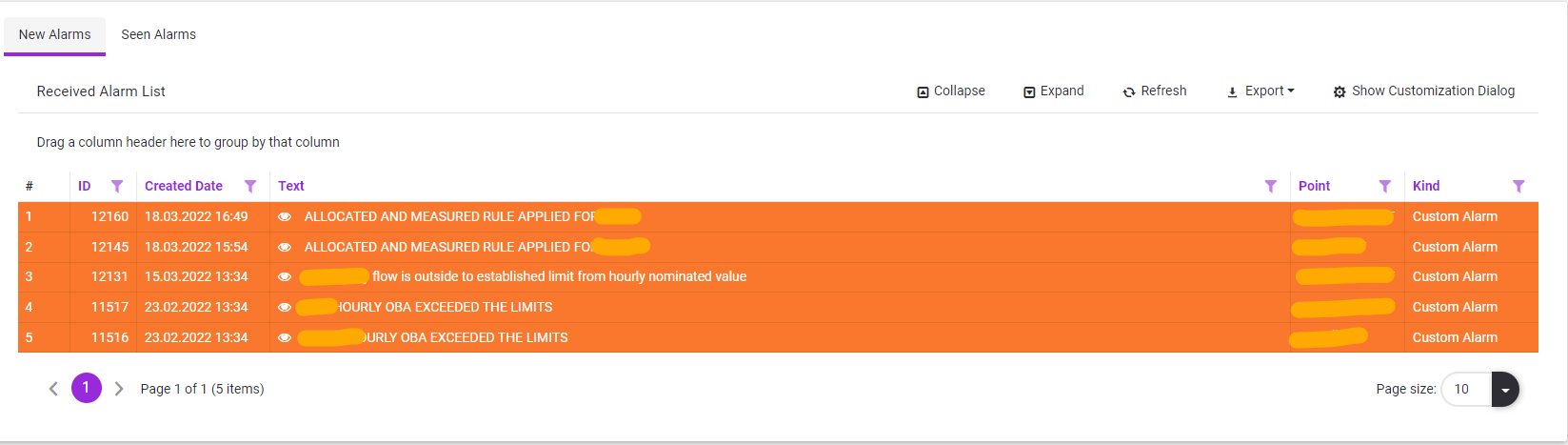Sort by the Created Date column header

184,187
